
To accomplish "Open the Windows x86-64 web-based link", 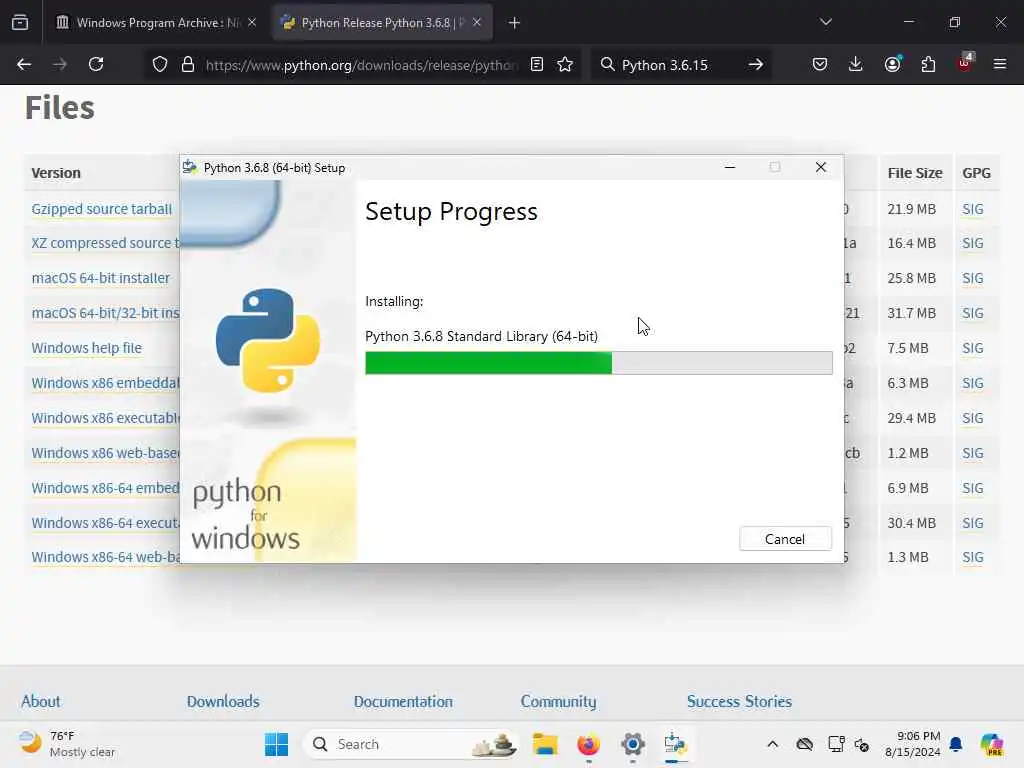I will (105, 557).
